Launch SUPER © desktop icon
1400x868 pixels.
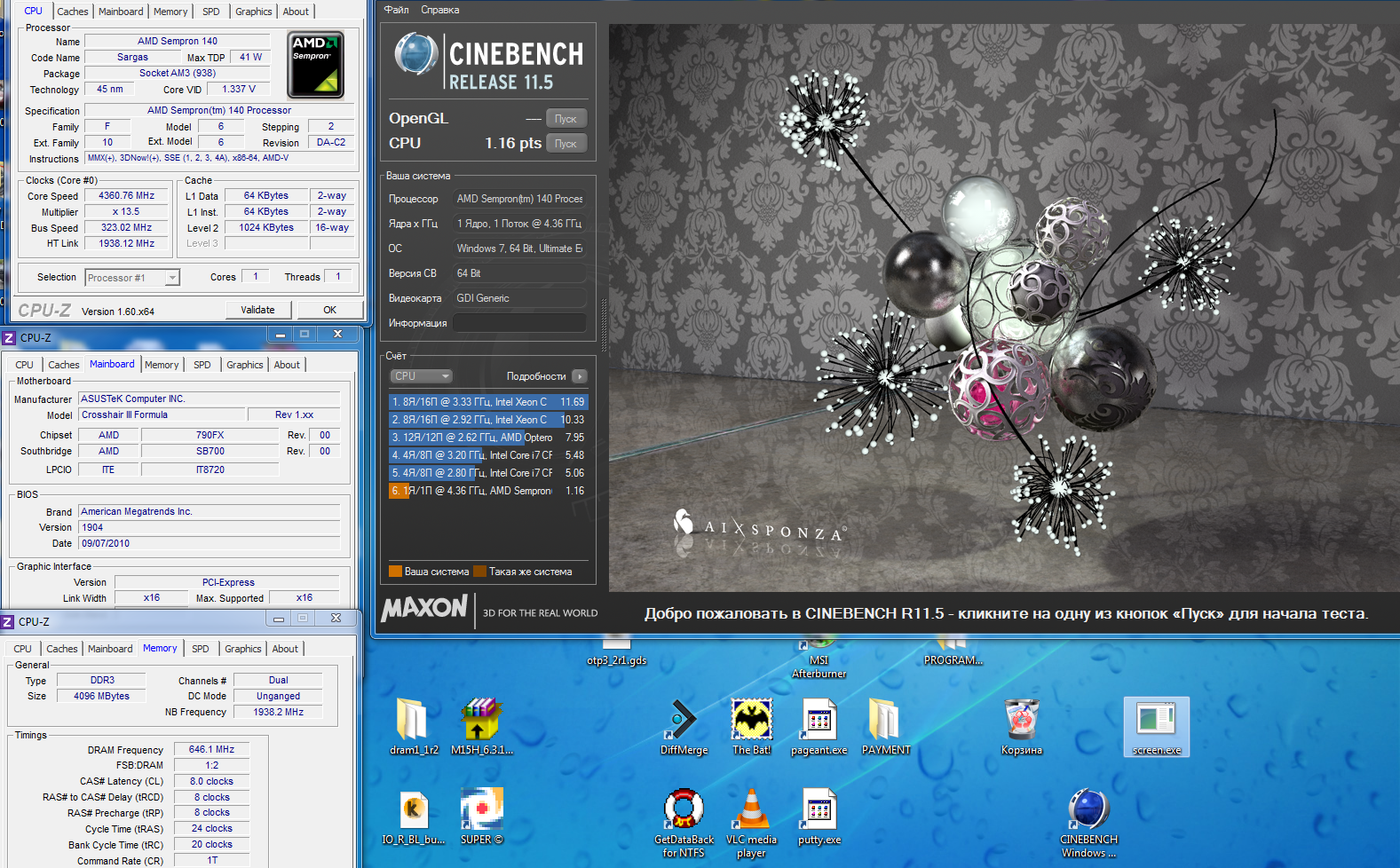481,809
